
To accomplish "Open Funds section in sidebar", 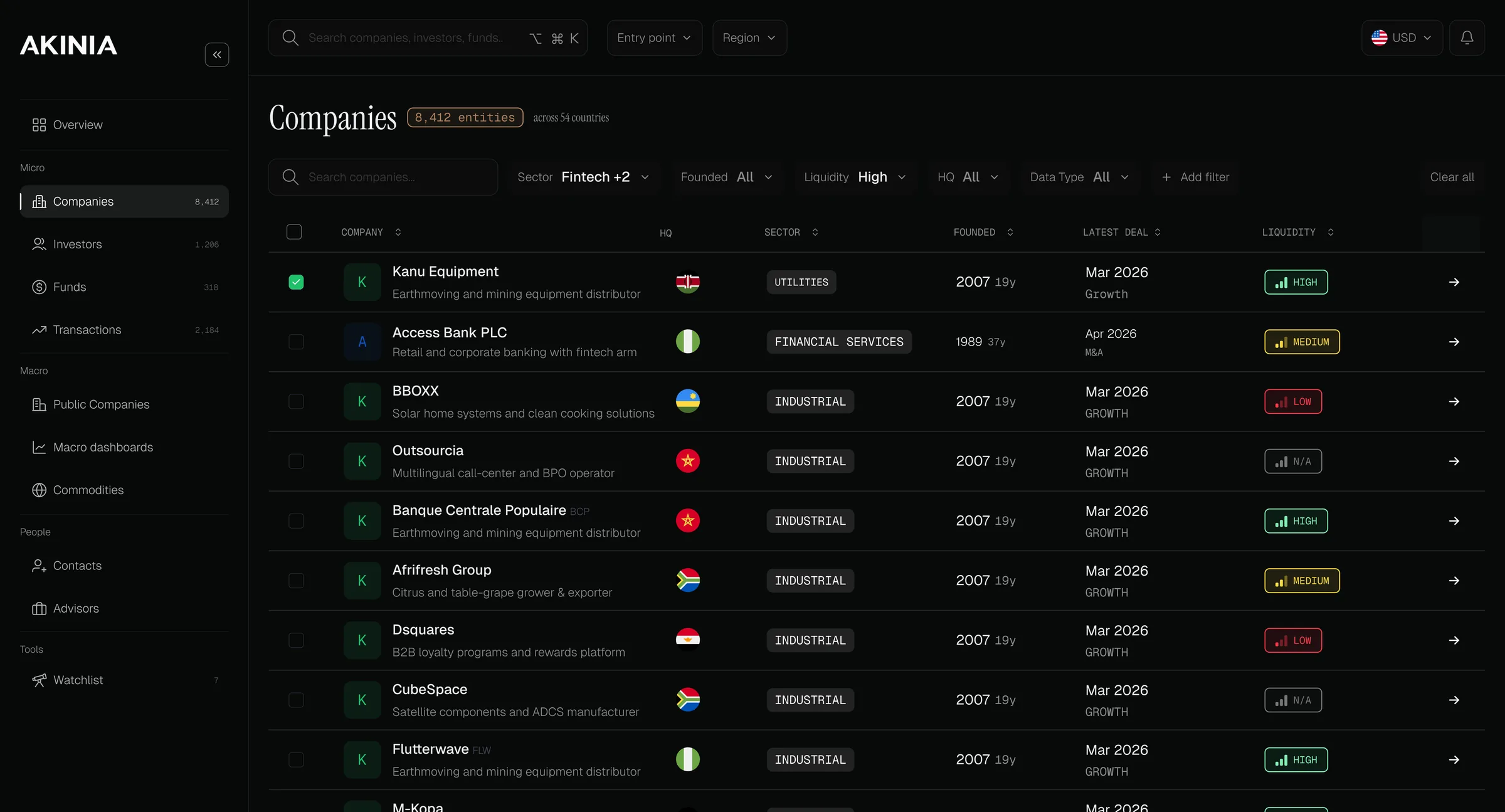I will 124,287.
